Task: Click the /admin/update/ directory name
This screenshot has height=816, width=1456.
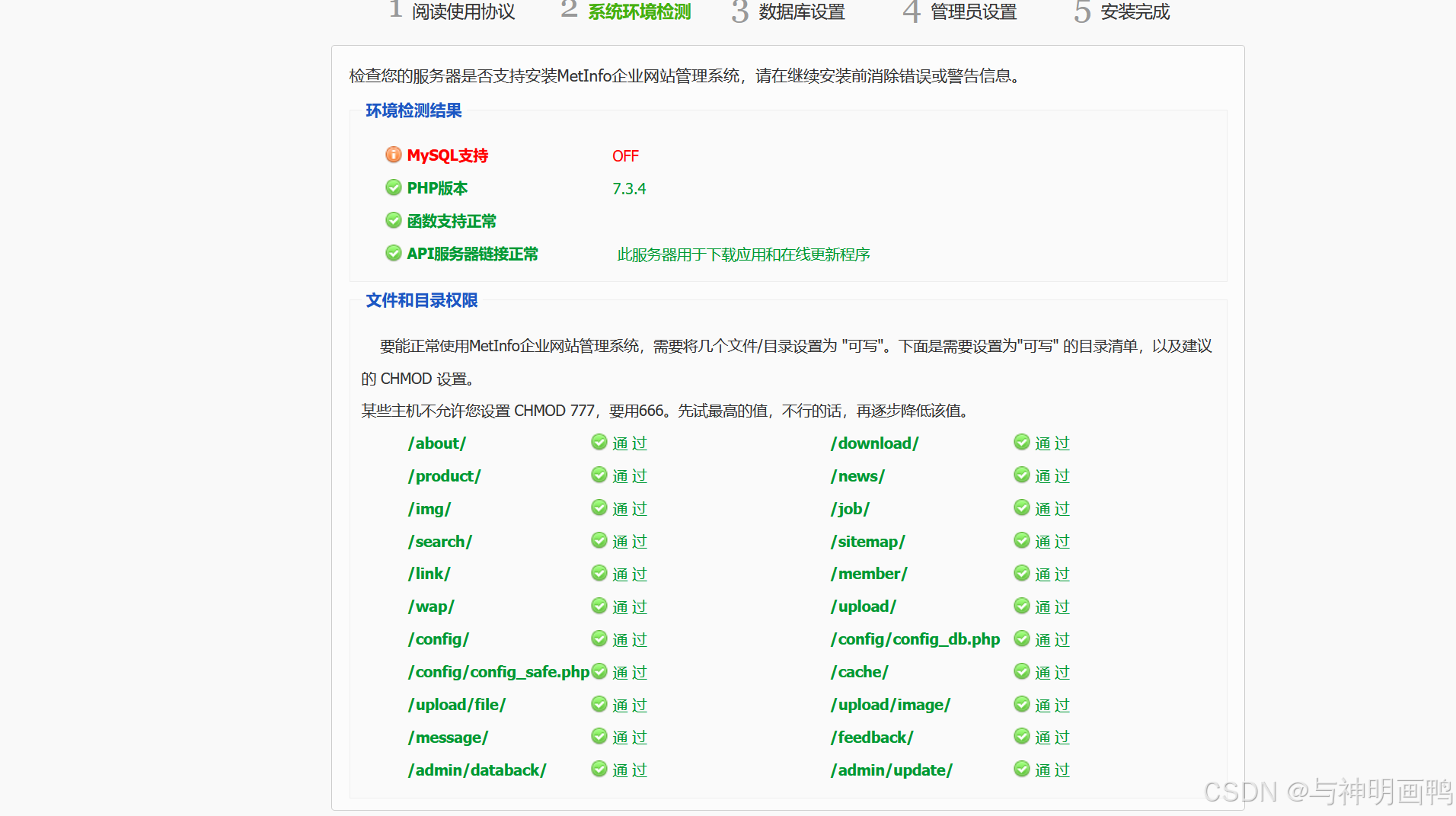Action: click(x=892, y=770)
